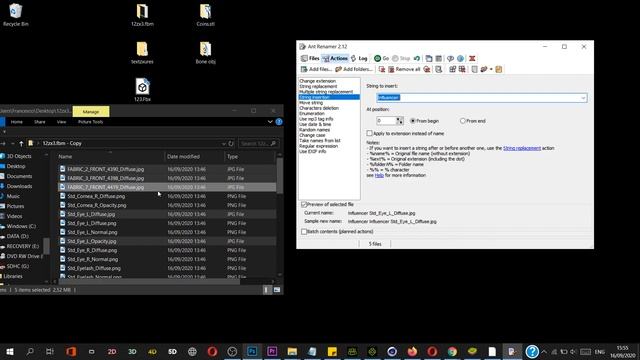
Task: Select the From begin radio button
Action: point(413,121)
